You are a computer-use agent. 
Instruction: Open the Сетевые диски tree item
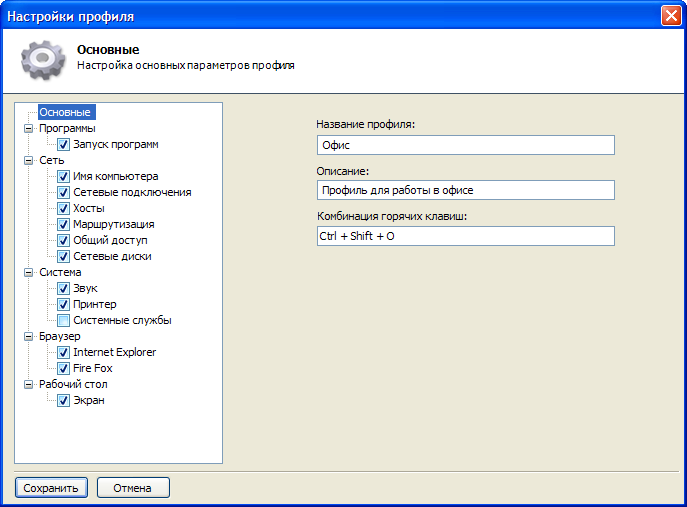tap(112, 256)
